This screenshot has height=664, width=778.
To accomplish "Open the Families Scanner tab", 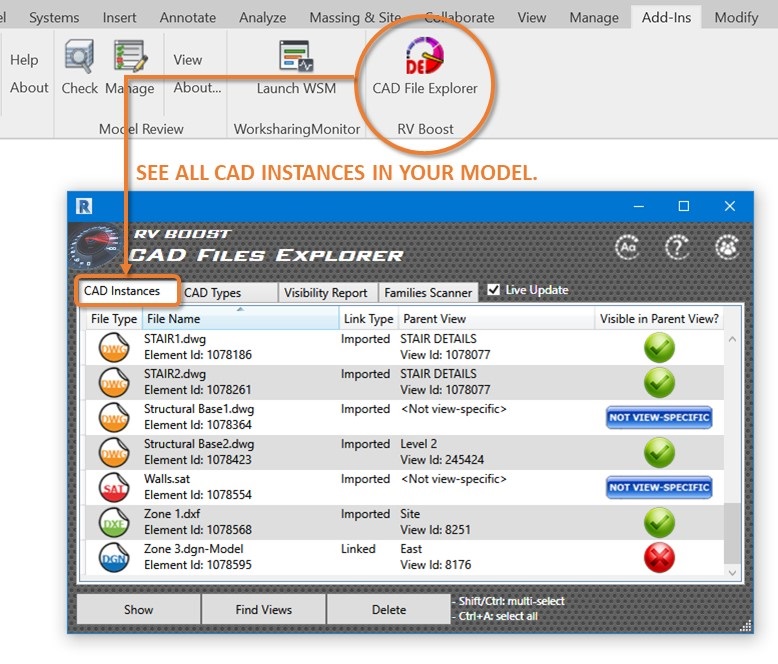I will pos(428,293).
